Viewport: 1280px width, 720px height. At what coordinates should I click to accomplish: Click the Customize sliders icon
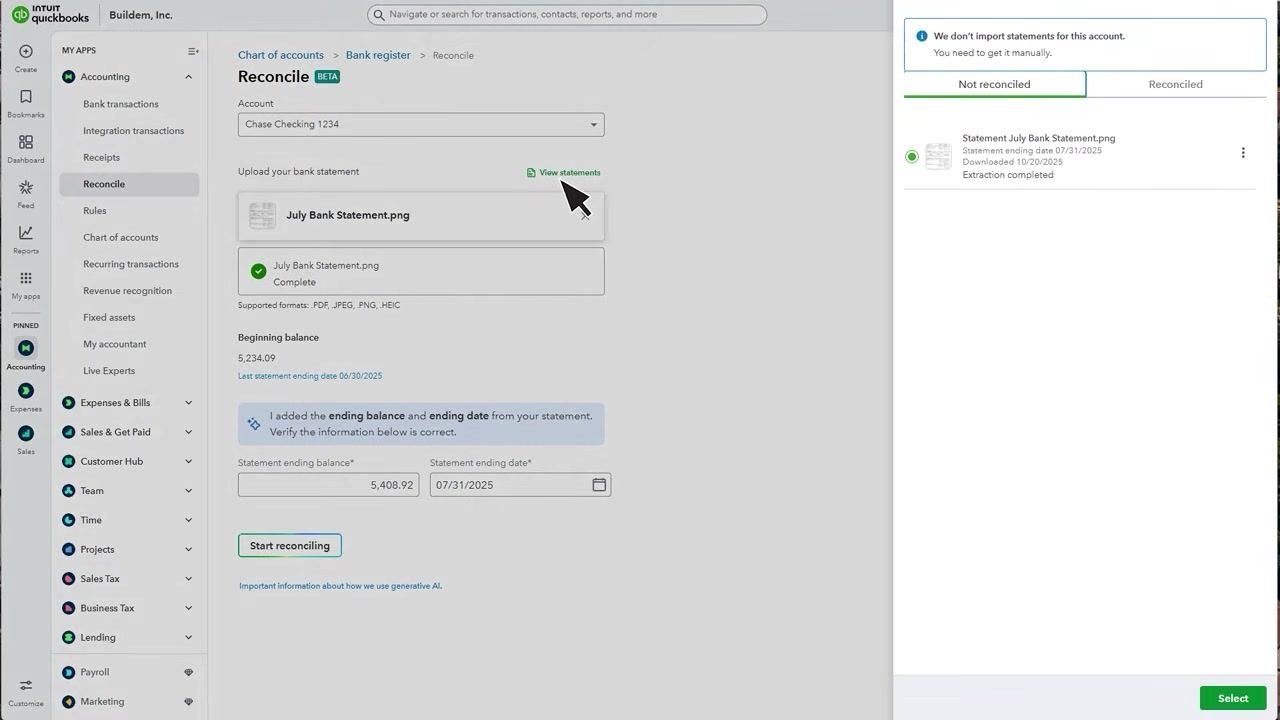(x=26, y=686)
